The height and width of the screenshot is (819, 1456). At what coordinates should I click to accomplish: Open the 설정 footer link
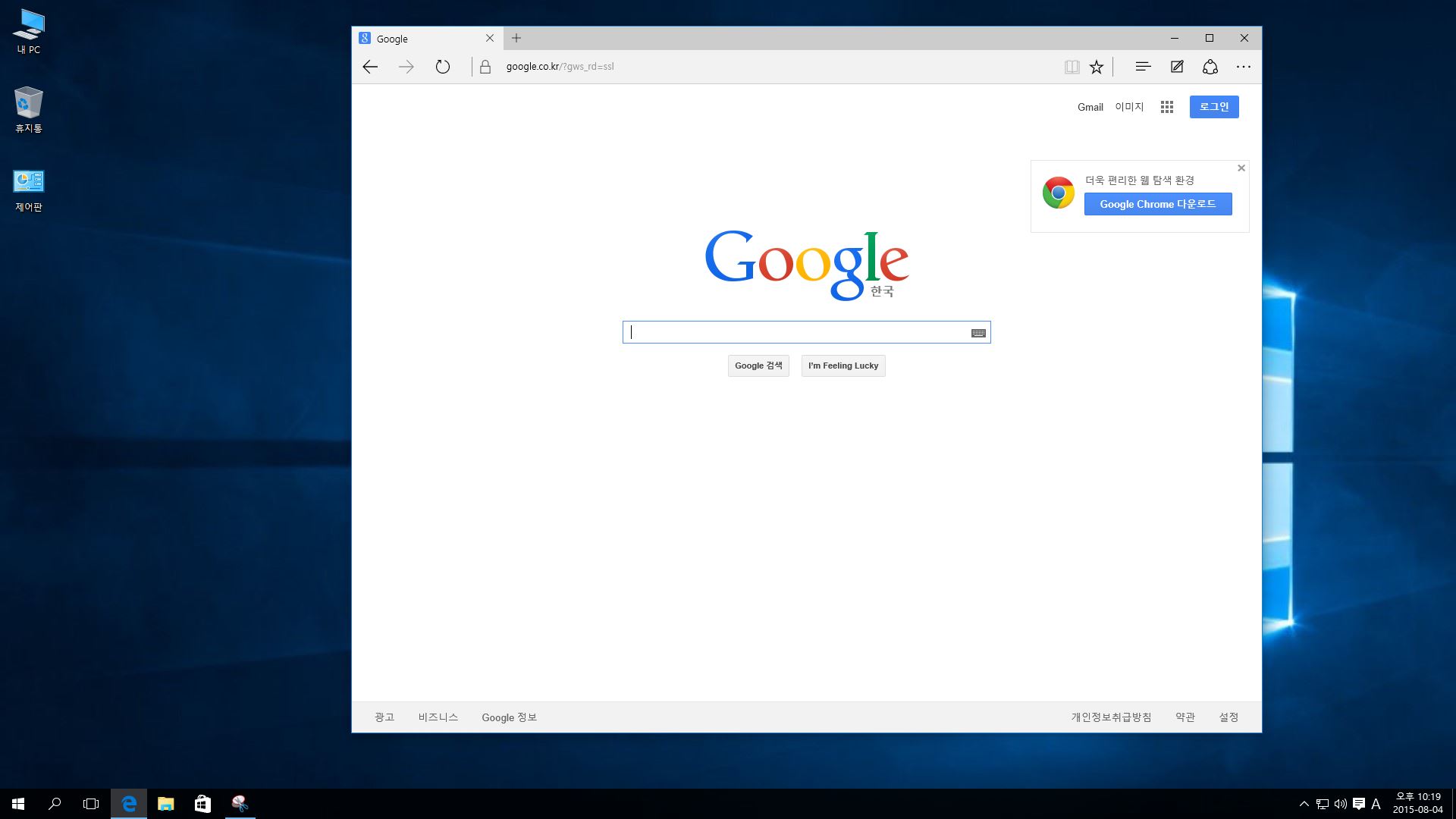click(1228, 717)
